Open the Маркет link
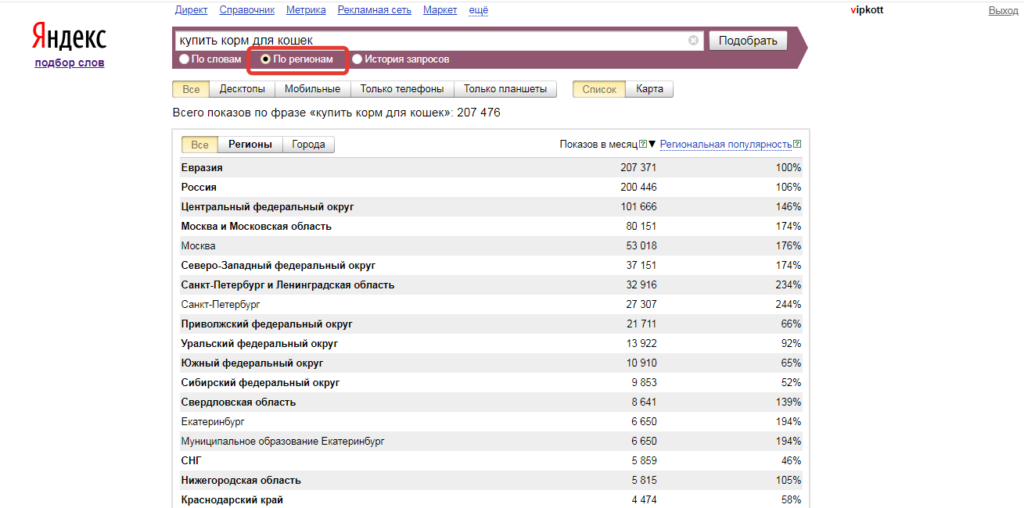Screen dimensions: 1024x508 [440, 10]
